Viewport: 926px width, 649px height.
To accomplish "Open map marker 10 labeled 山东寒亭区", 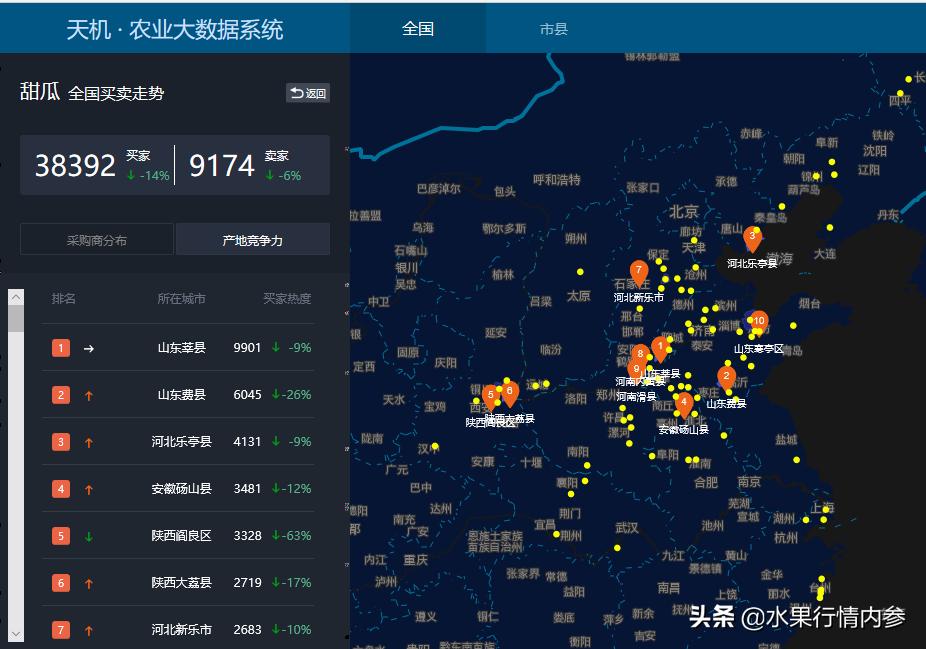I will 758,323.
